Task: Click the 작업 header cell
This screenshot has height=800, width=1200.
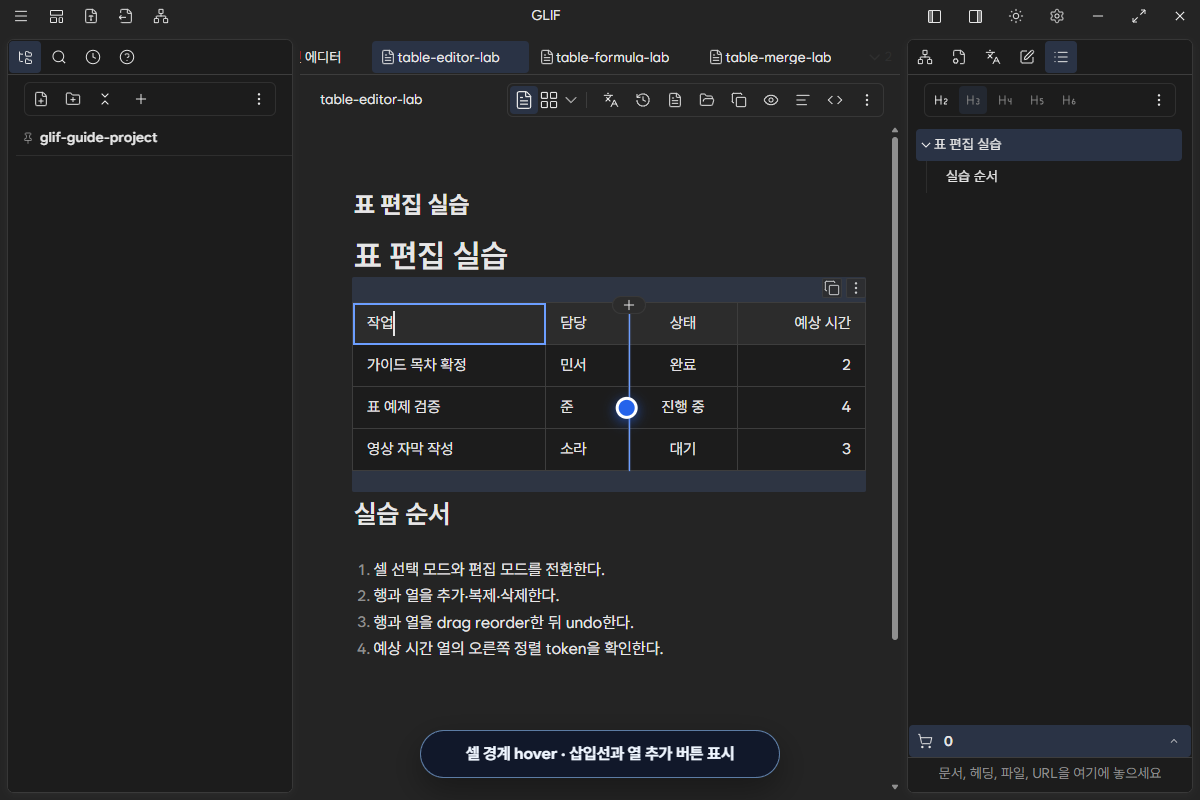Action: [x=449, y=323]
